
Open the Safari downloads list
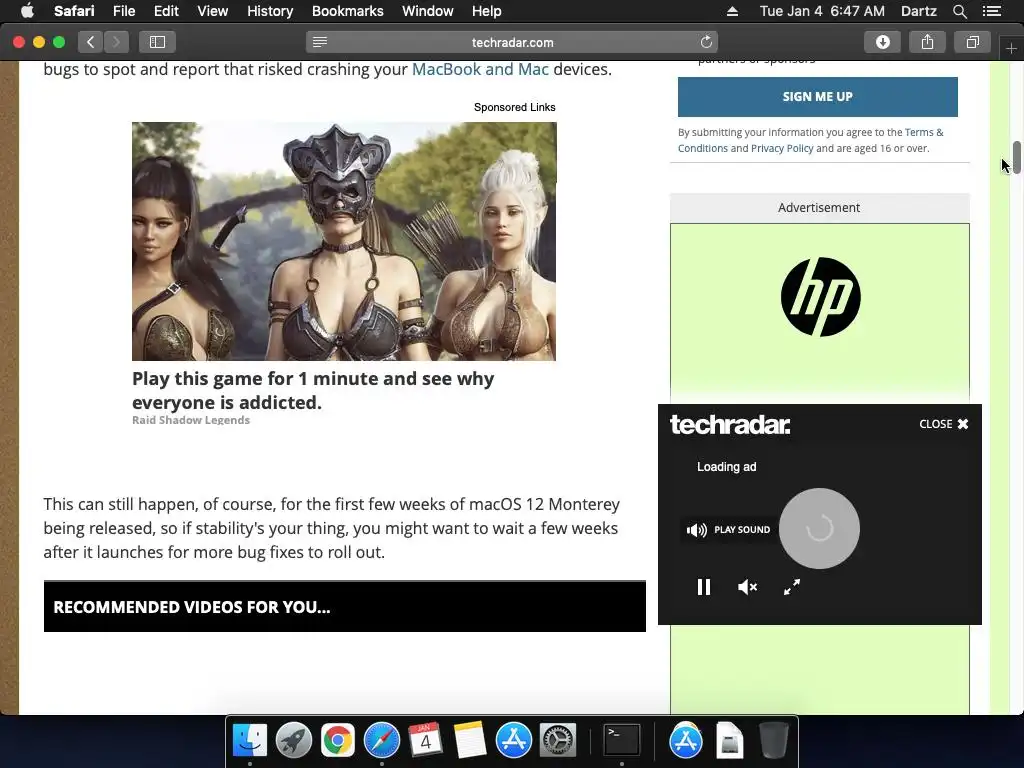pyautogui.click(x=882, y=42)
